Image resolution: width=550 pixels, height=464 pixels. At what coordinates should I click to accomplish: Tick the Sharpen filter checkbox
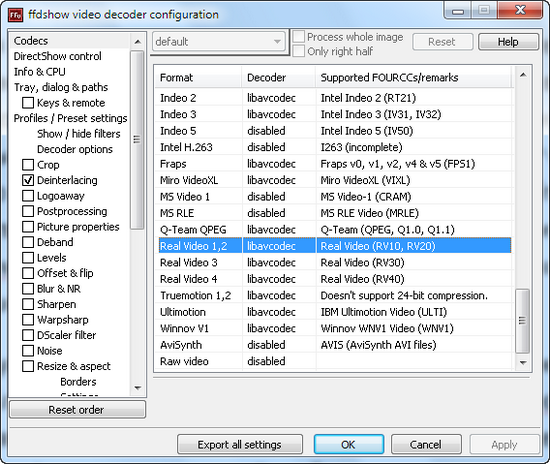[28, 304]
